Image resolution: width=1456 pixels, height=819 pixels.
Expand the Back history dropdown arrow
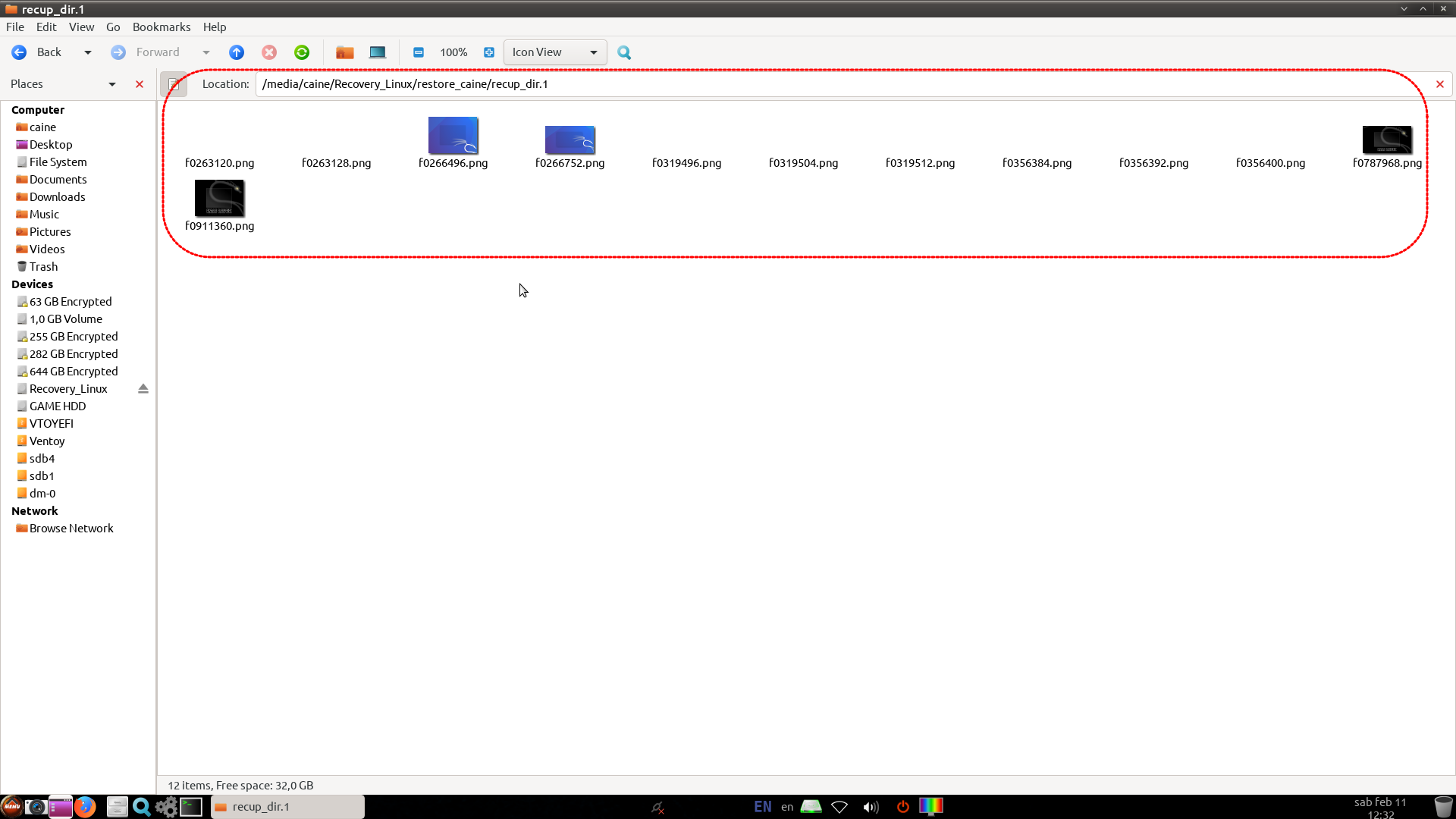[x=88, y=52]
